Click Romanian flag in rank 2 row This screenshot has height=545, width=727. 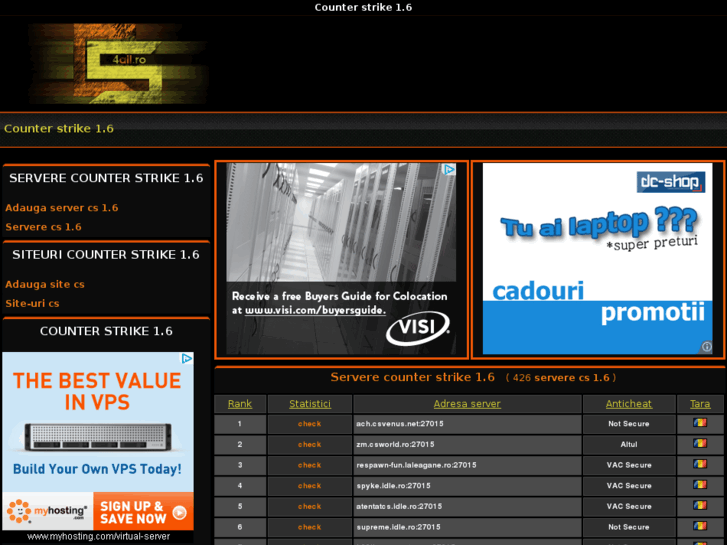(x=700, y=443)
